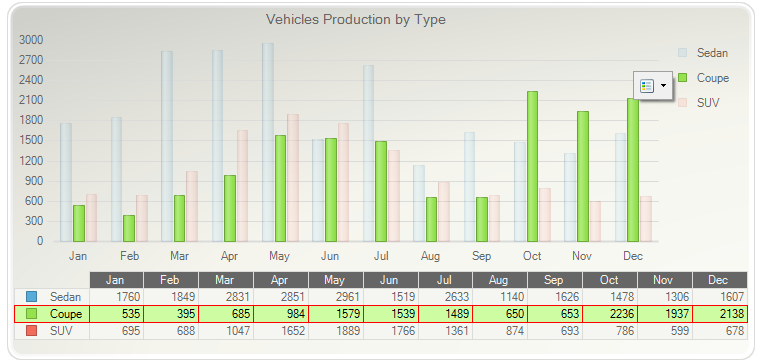
Task: Click the green Coupe bar for October
Action: pyautogui.click(x=532, y=166)
